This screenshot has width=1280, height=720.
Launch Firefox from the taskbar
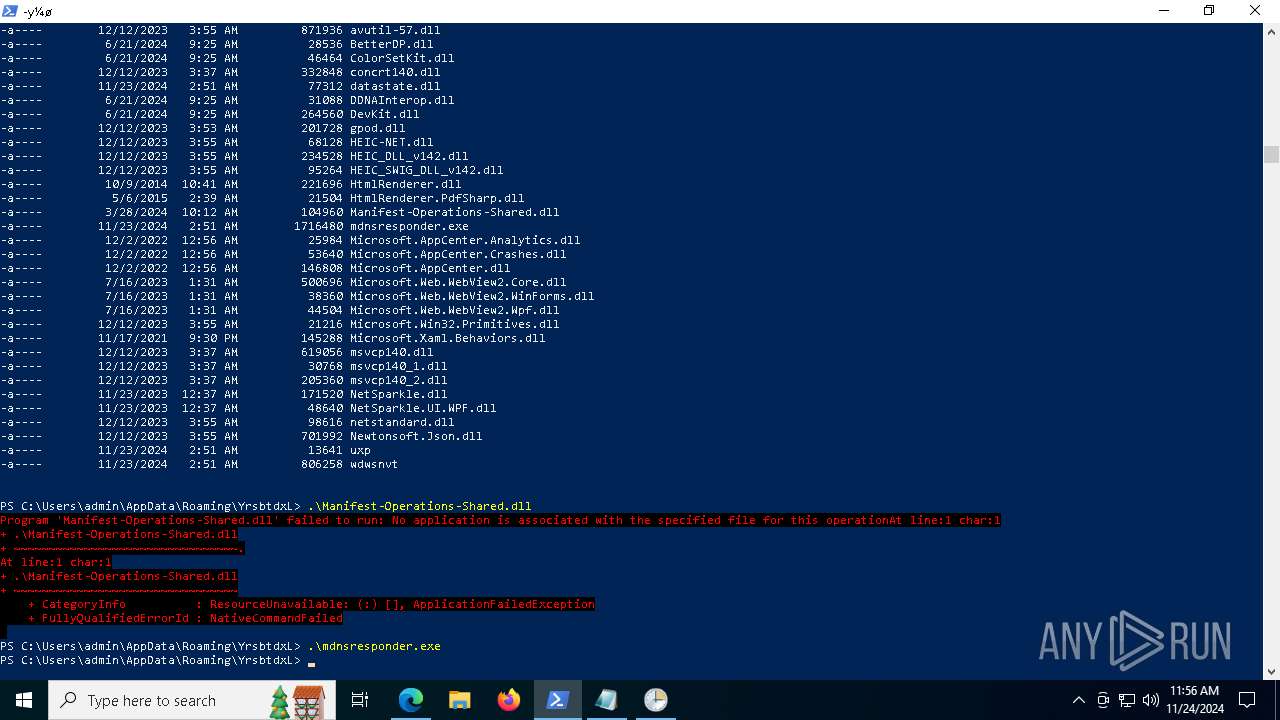[509, 700]
